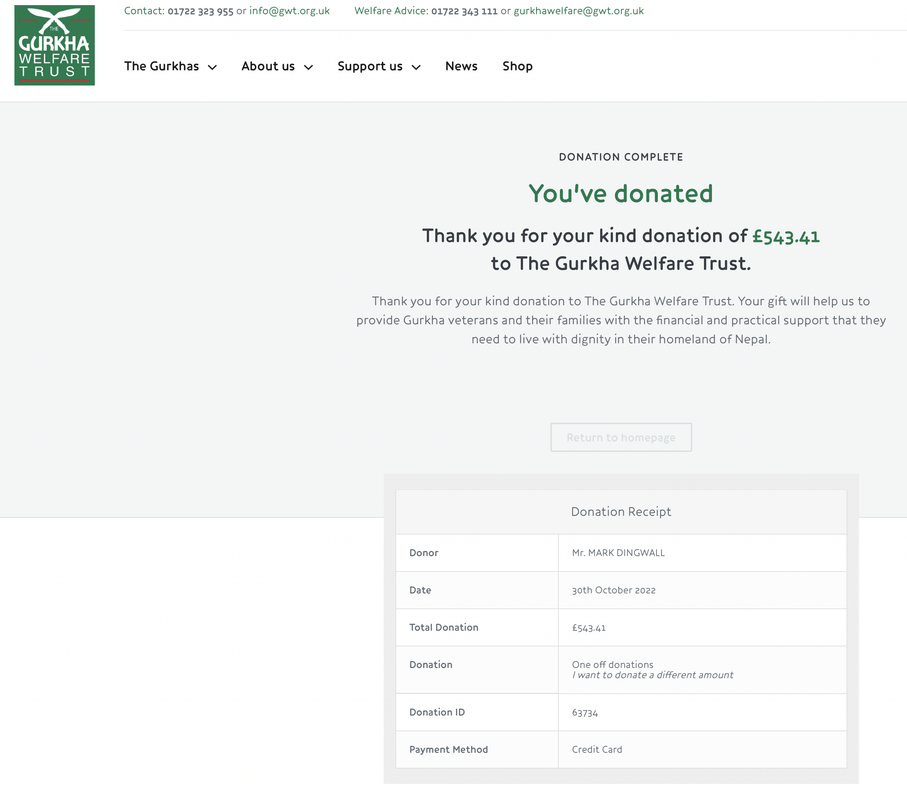Viewport: 907px width, 800px height.
Task: Click the Donation Receipt table header
Action: click(x=621, y=511)
